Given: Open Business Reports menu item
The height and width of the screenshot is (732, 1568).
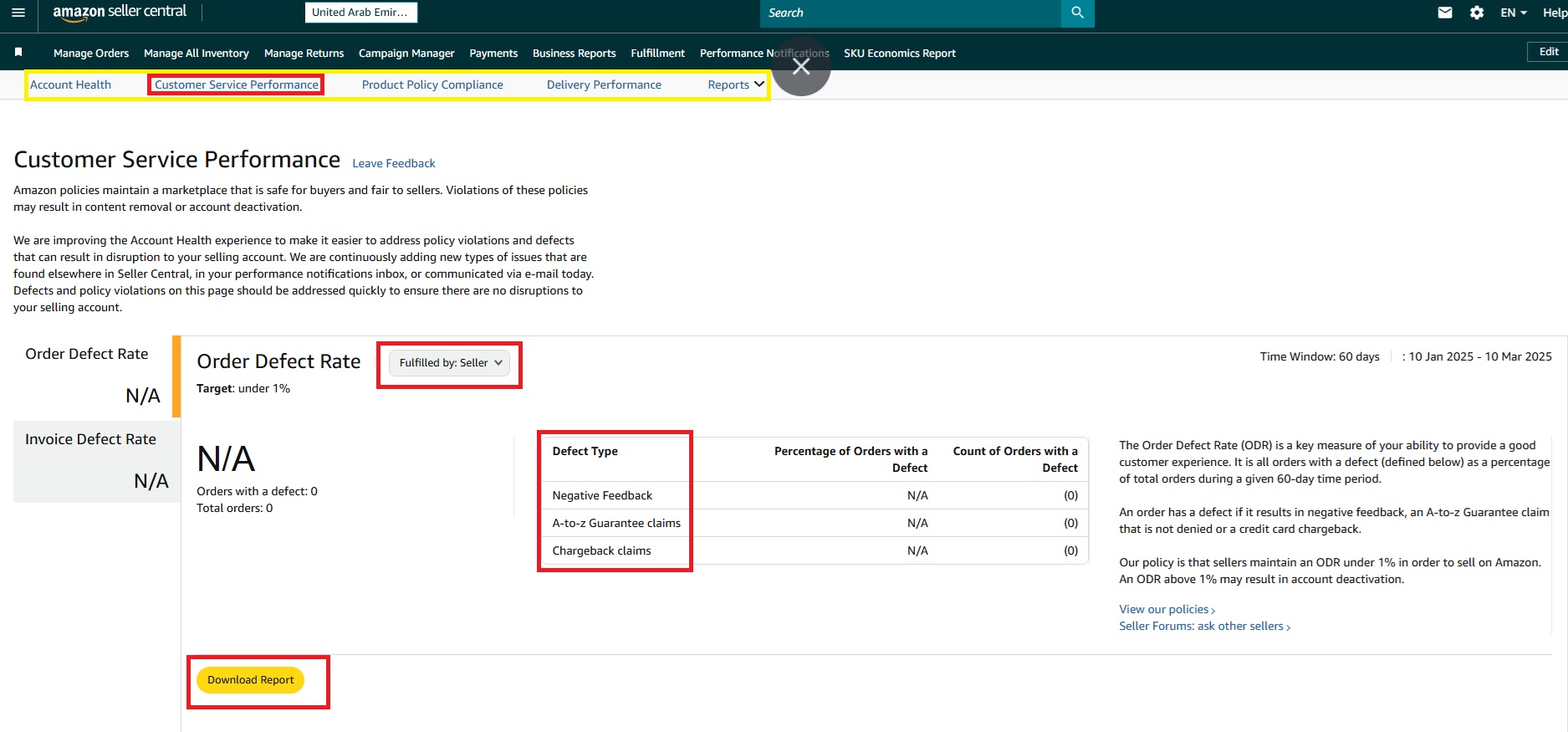Looking at the screenshot, I should [x=575, y=53].
